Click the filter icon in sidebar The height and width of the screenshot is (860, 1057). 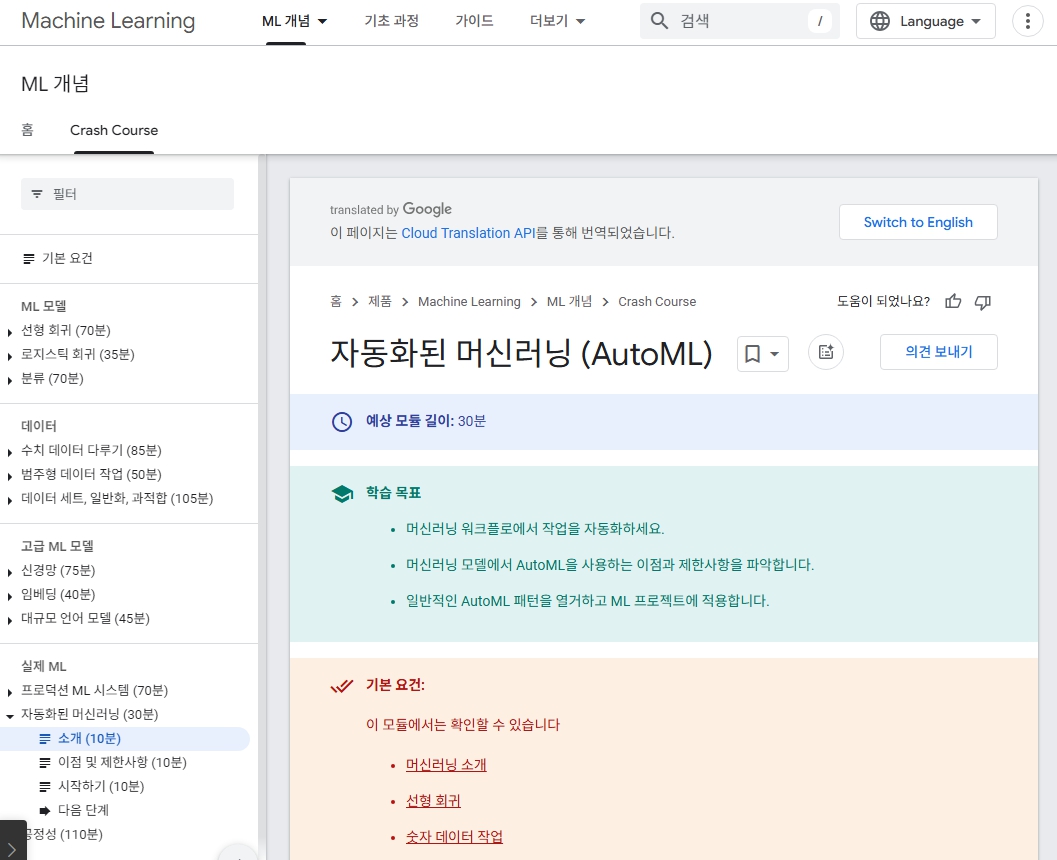point(37,194)
